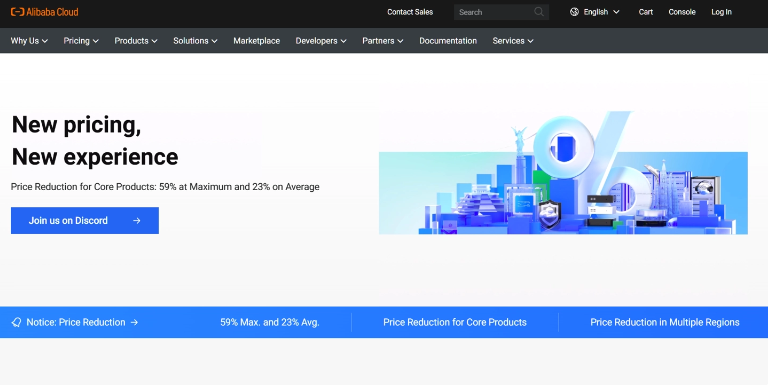Click the Alibaba Cloud logo
This screenshot has width=771, height=385.
(45, 12)
